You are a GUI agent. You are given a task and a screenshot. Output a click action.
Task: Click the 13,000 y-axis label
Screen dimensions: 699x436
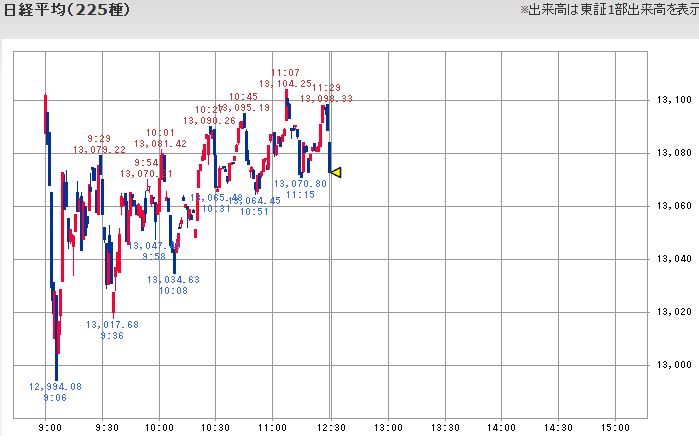coord(674,365)
